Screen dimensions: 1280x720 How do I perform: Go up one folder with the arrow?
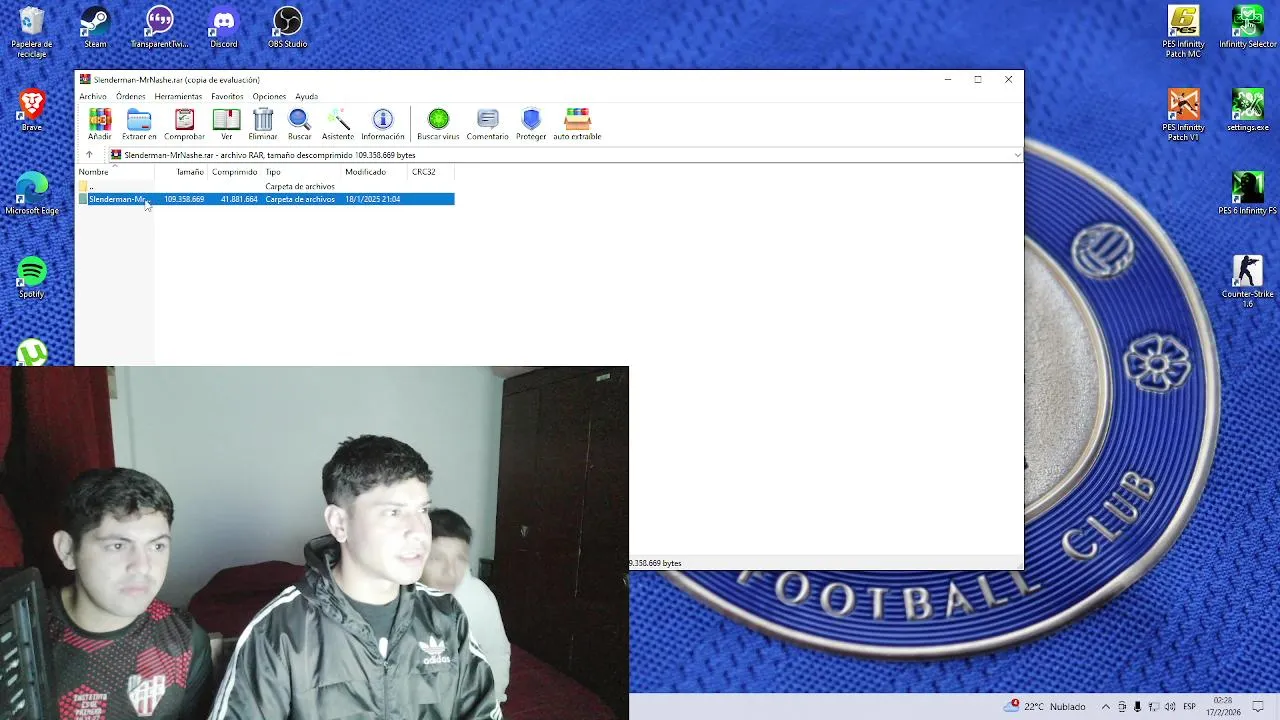click(89, 155)
